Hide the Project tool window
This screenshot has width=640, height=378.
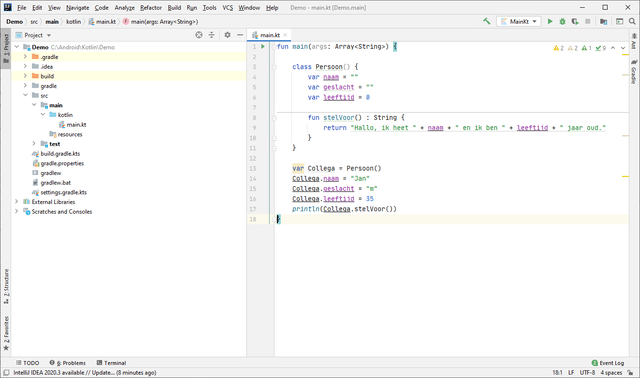(240, 35)
